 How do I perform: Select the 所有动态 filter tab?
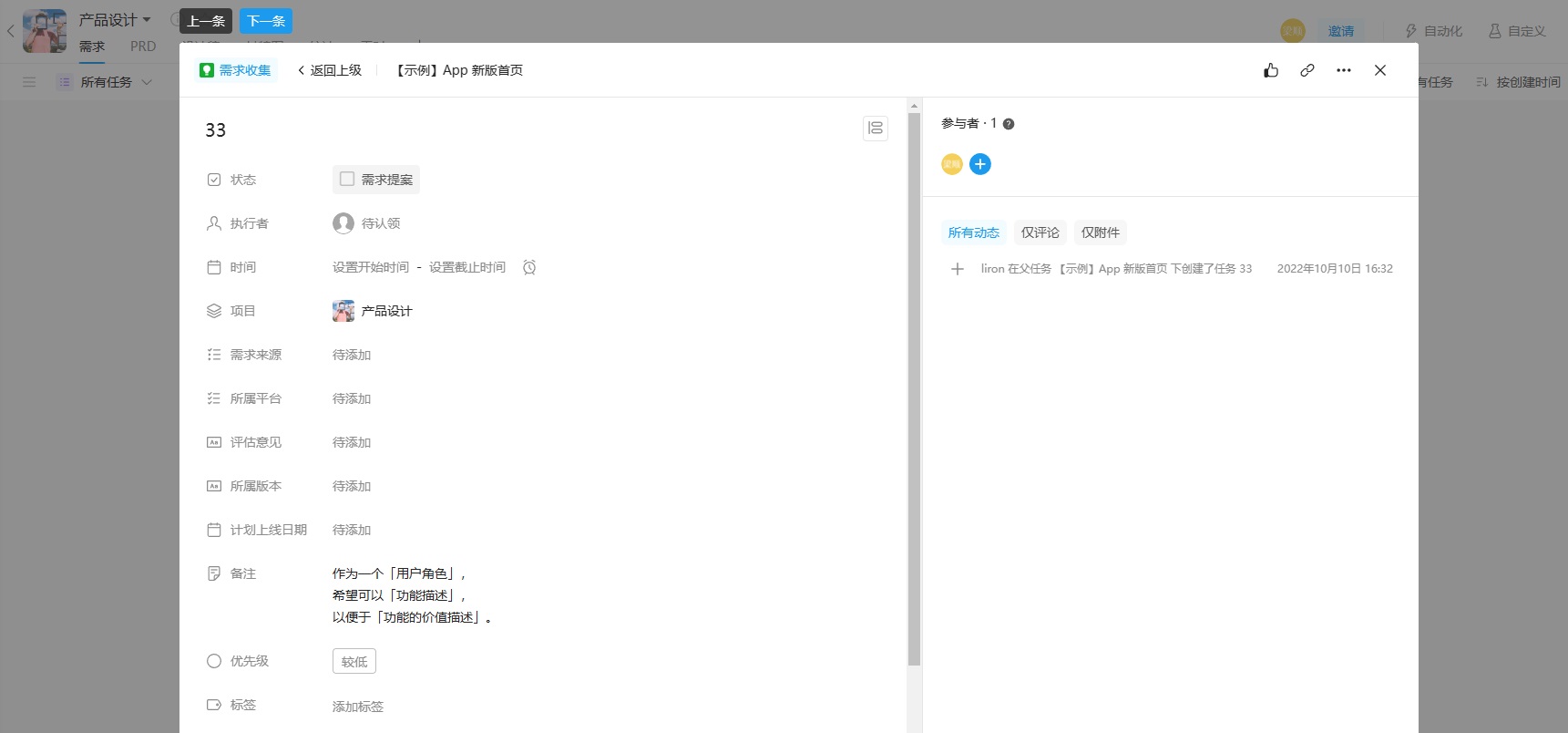(974, 232)
